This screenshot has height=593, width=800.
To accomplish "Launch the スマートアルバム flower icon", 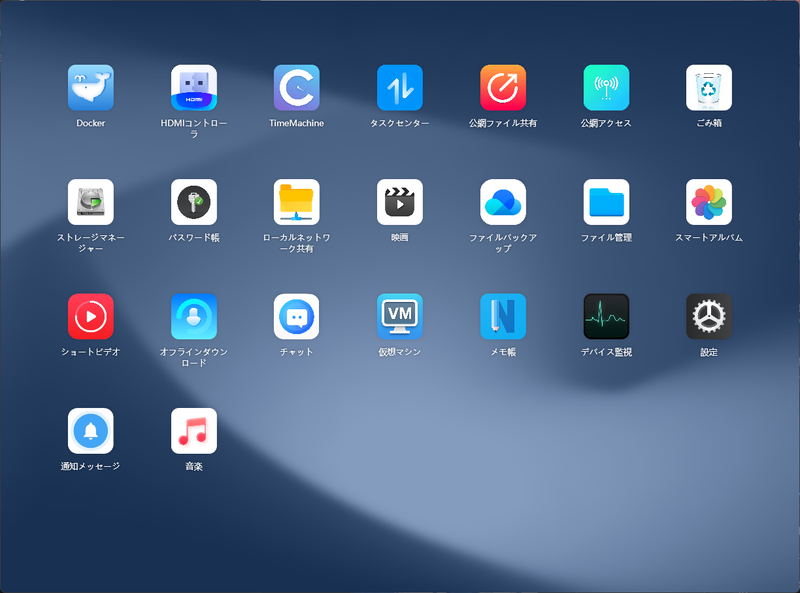I will (x=709, y=202).
